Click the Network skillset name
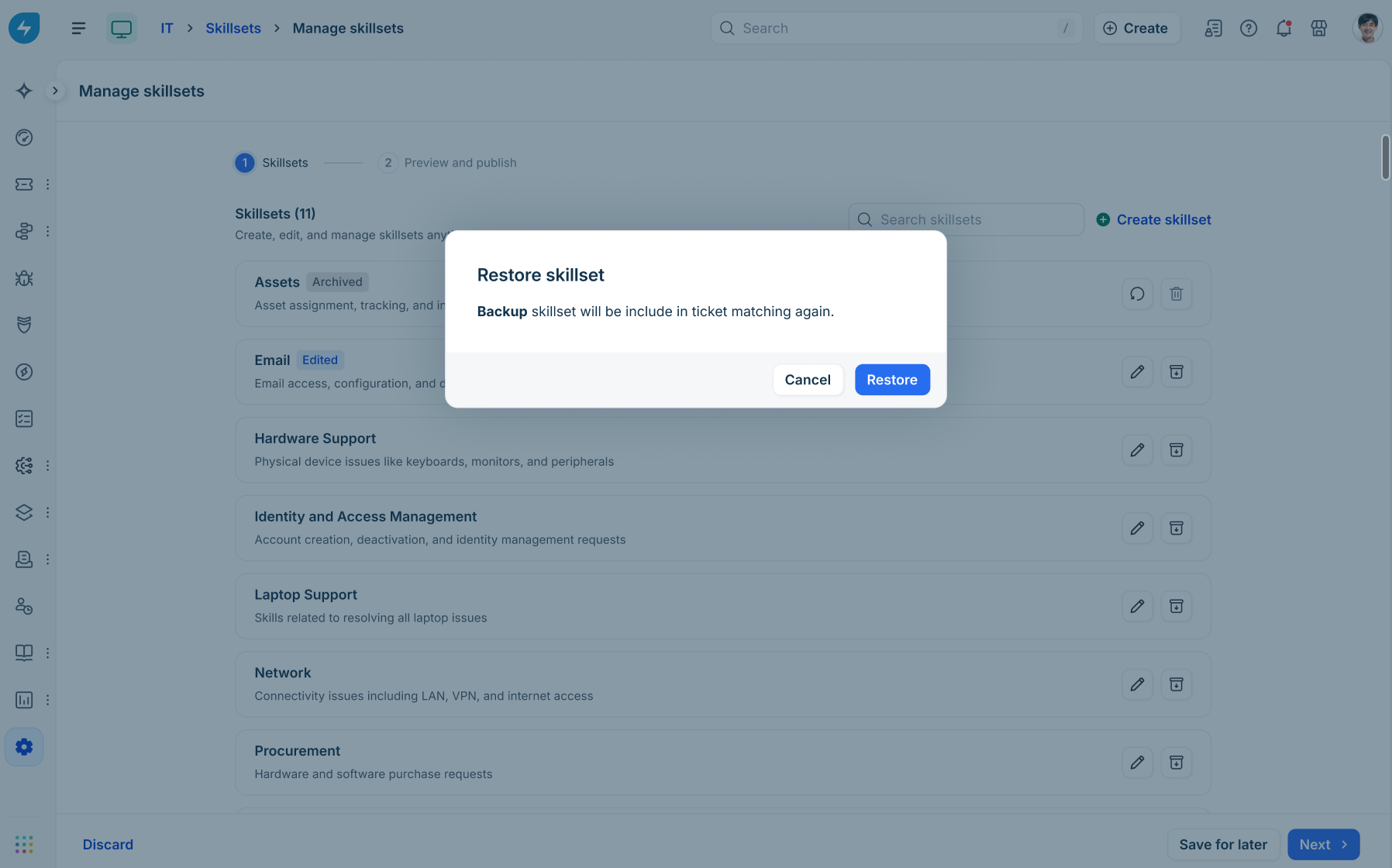 point(282,673)
